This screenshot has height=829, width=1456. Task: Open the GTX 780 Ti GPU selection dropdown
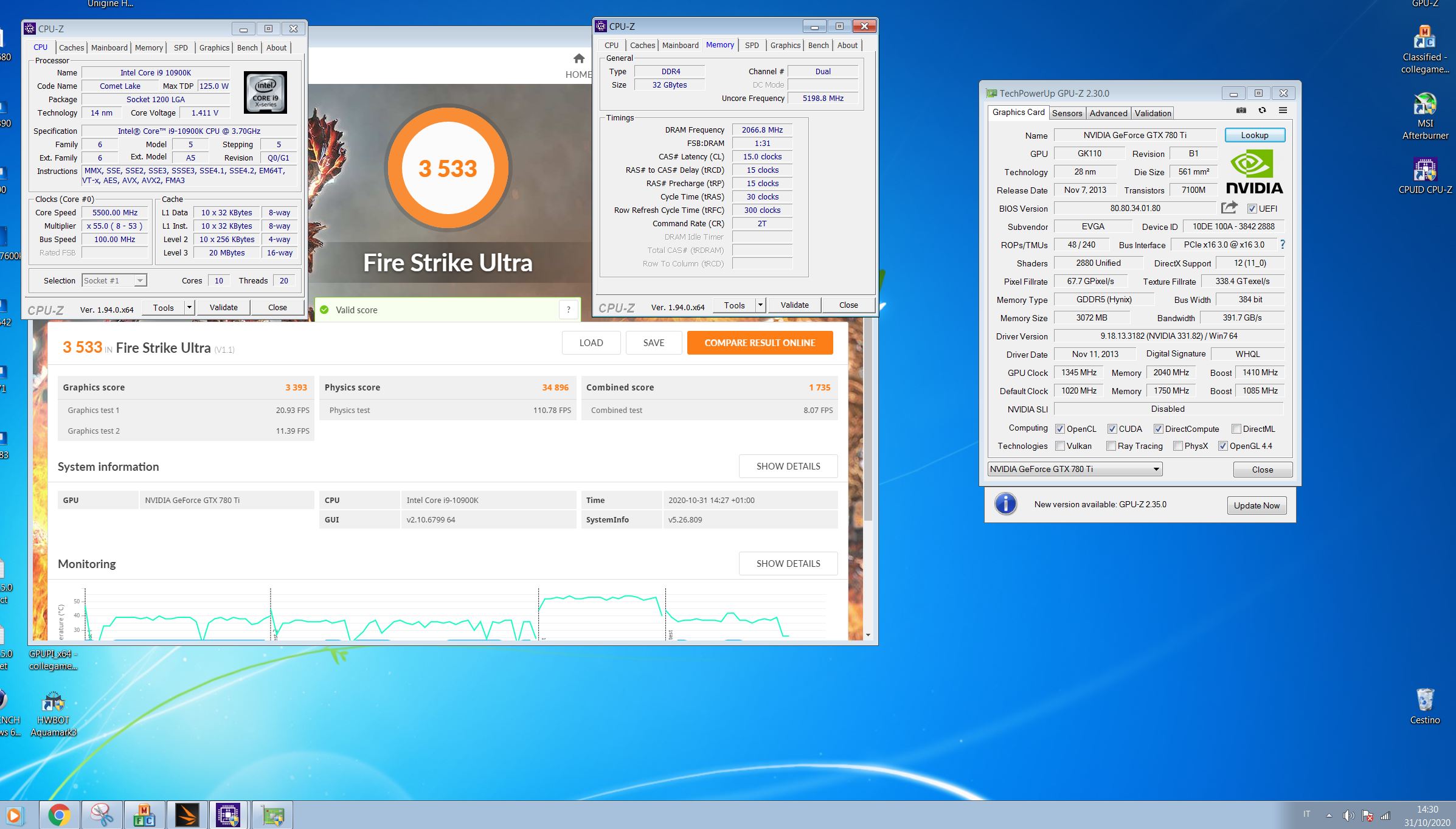[x=1075, y=469]
